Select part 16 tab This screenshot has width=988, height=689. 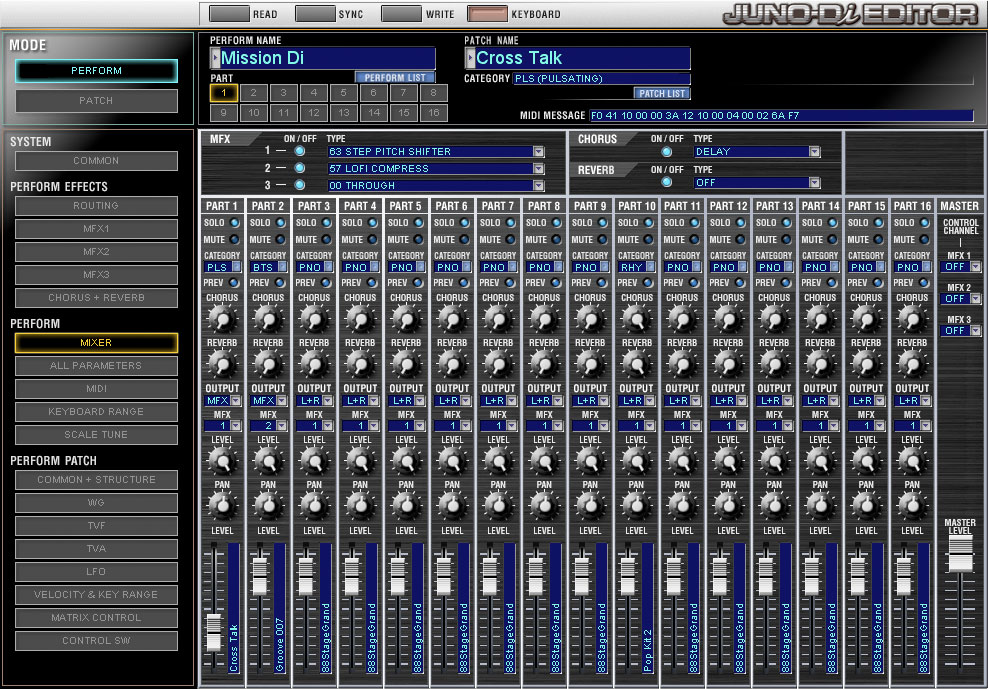point(434,113)
